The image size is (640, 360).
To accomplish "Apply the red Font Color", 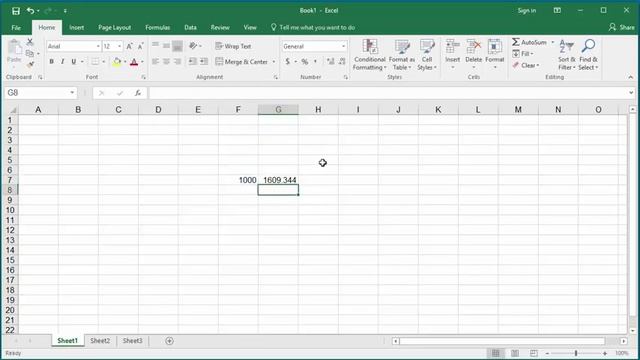I will [x=134, y=62].
